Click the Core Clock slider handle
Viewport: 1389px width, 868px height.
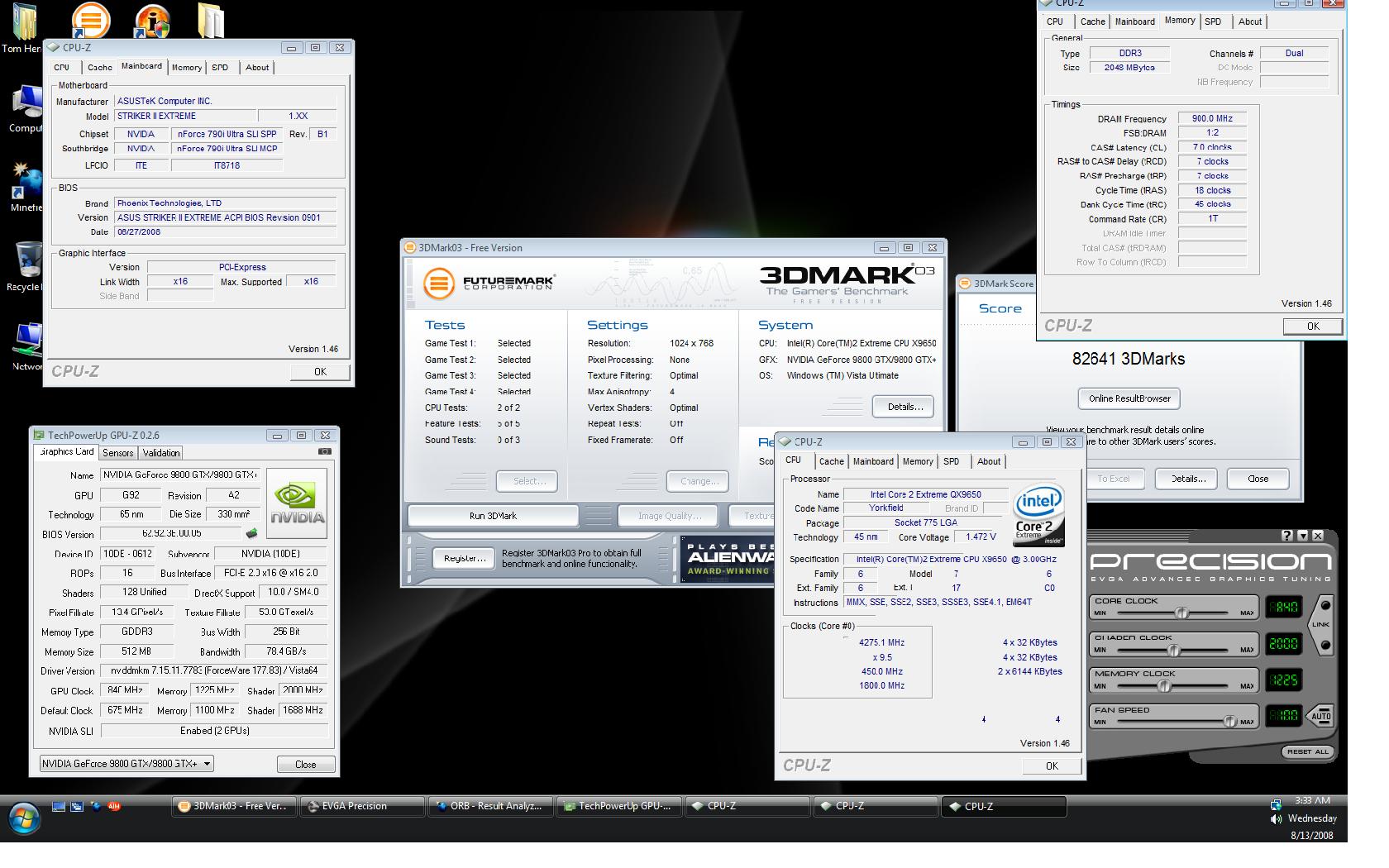click(x=1182, y=613)
